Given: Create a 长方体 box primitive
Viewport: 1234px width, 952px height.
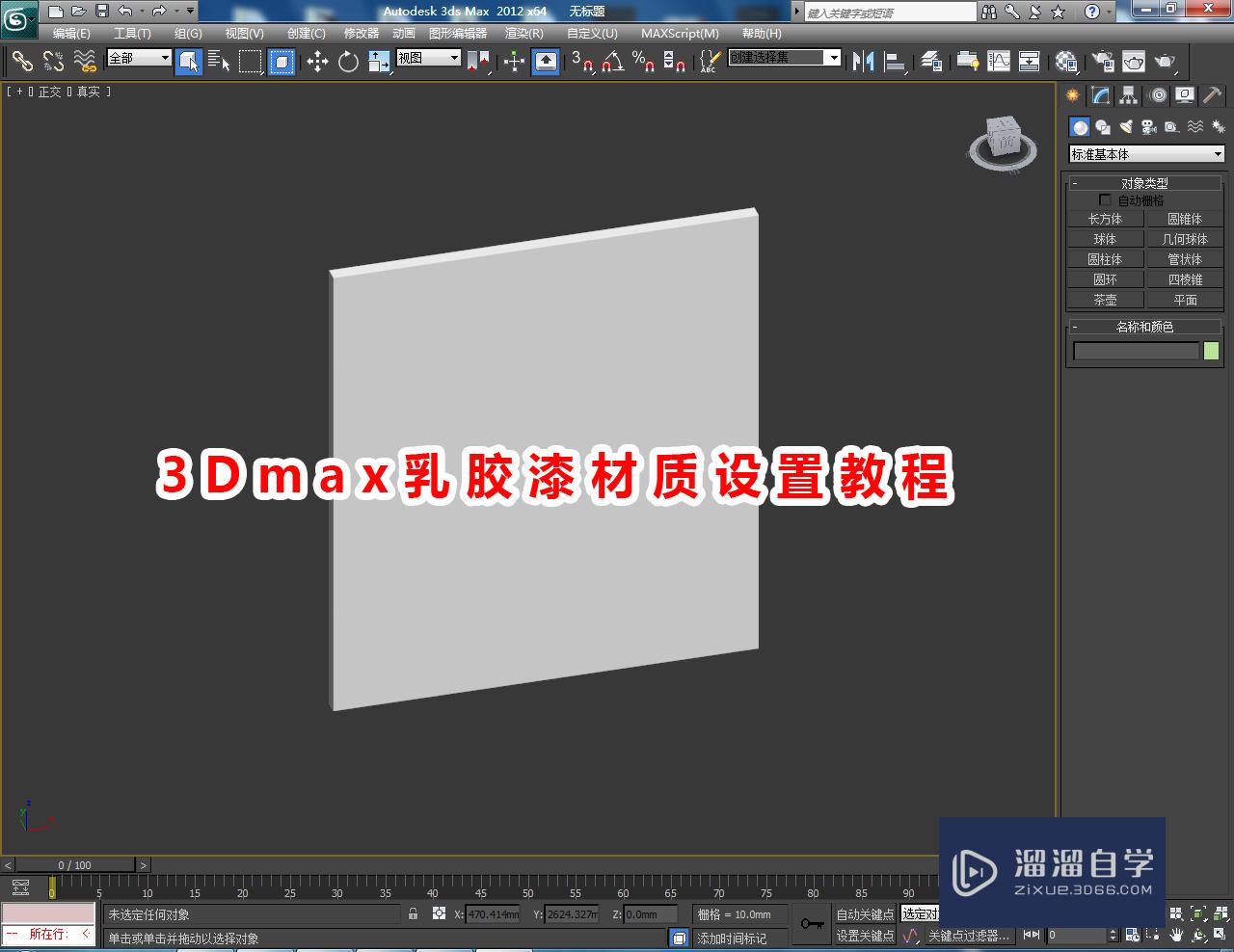Looking at the screenshot, I should pyautogui.click(x=1105, y=219).
